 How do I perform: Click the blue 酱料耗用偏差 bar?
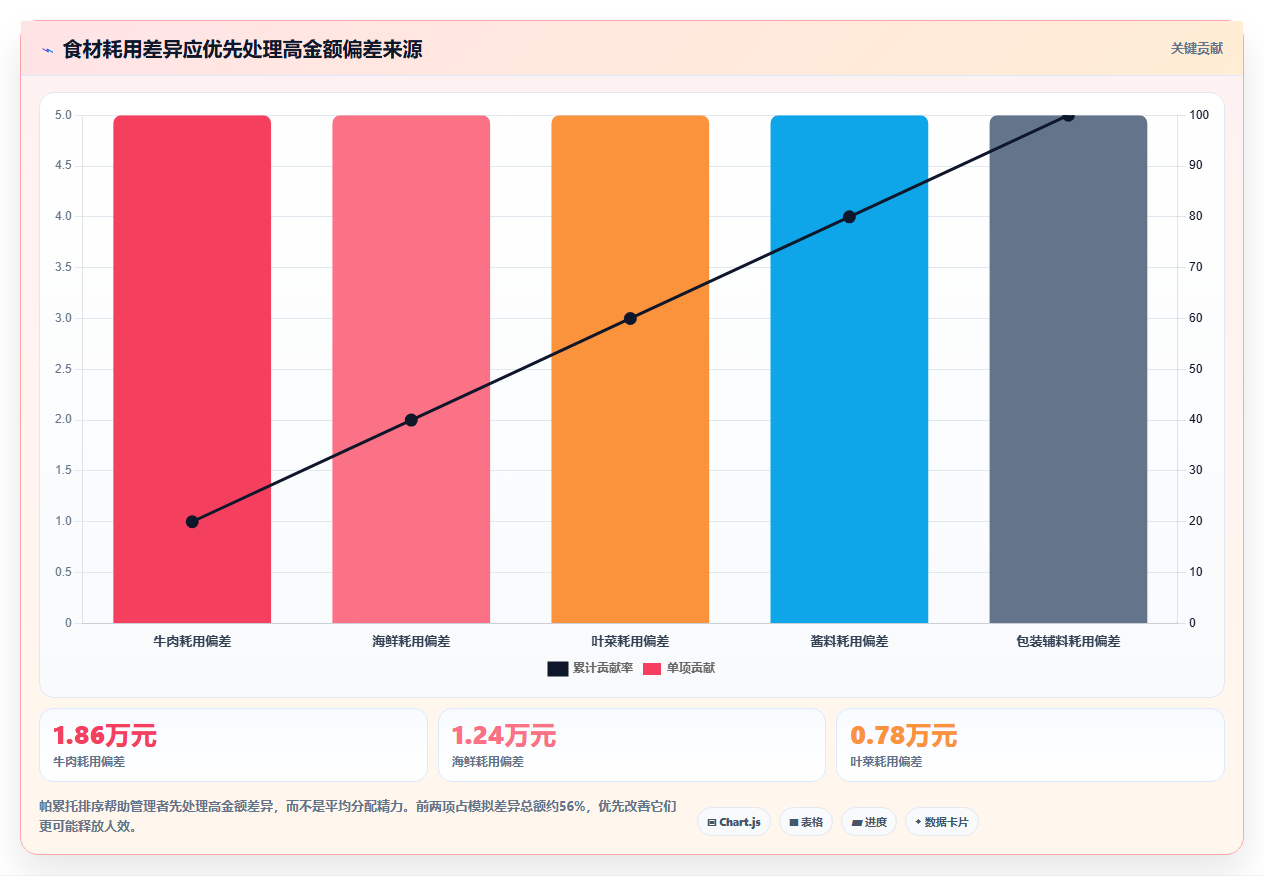click(849, 369)
